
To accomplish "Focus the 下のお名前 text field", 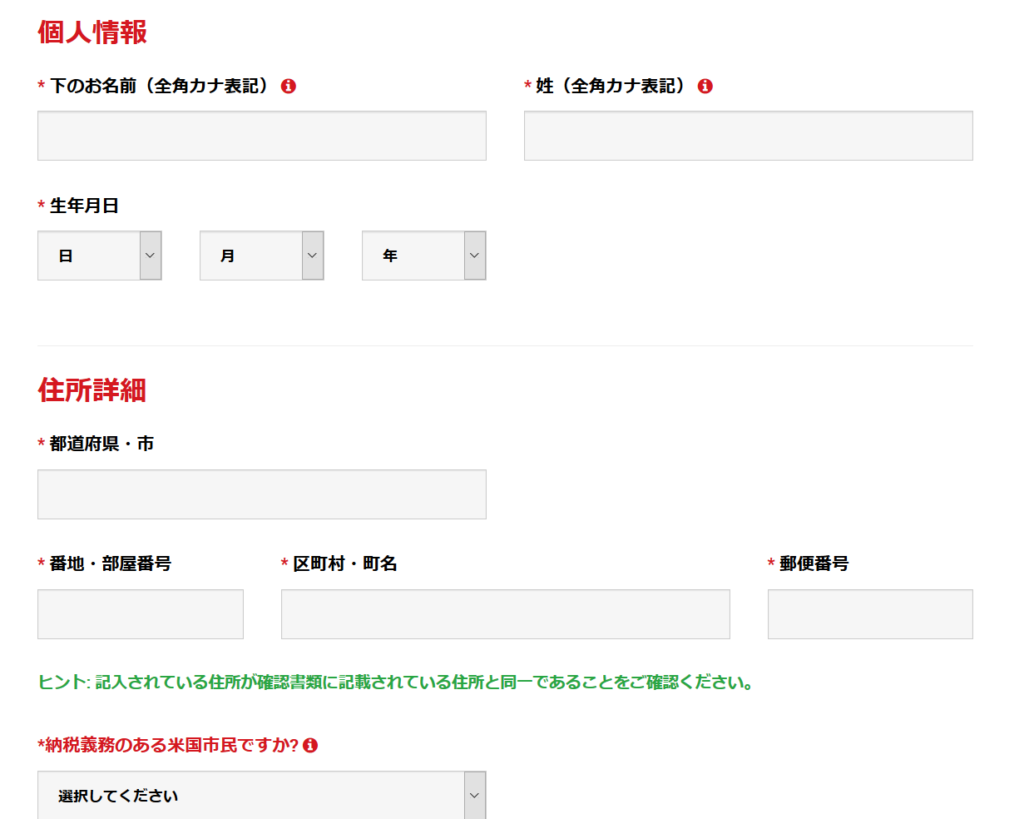I will 262,136.
